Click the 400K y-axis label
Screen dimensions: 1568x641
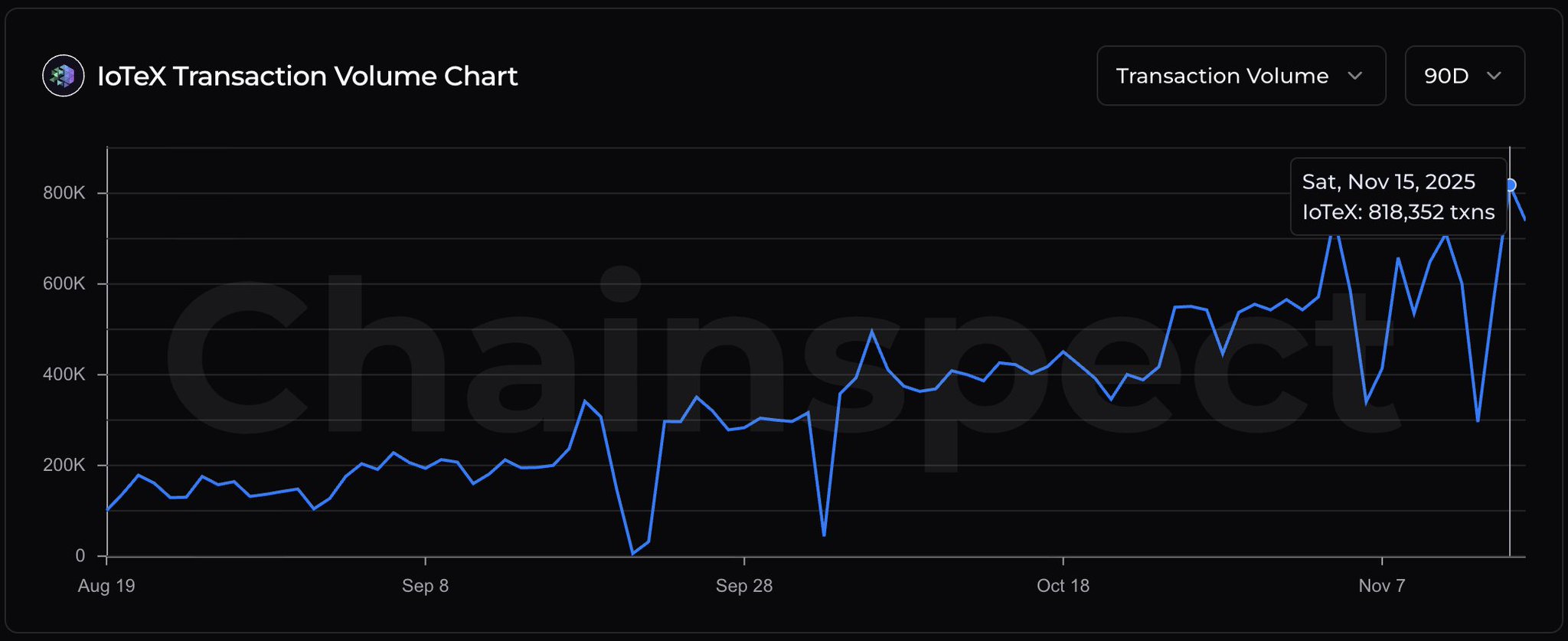click(64, 374)
